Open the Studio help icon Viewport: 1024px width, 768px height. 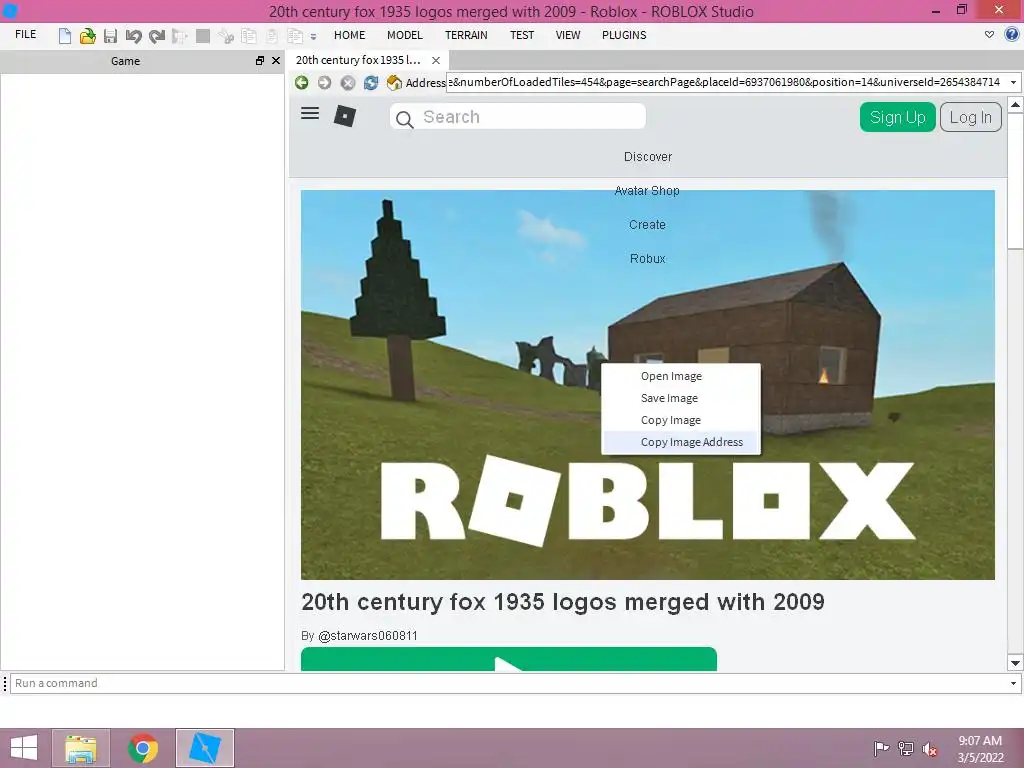(1012, 35)
